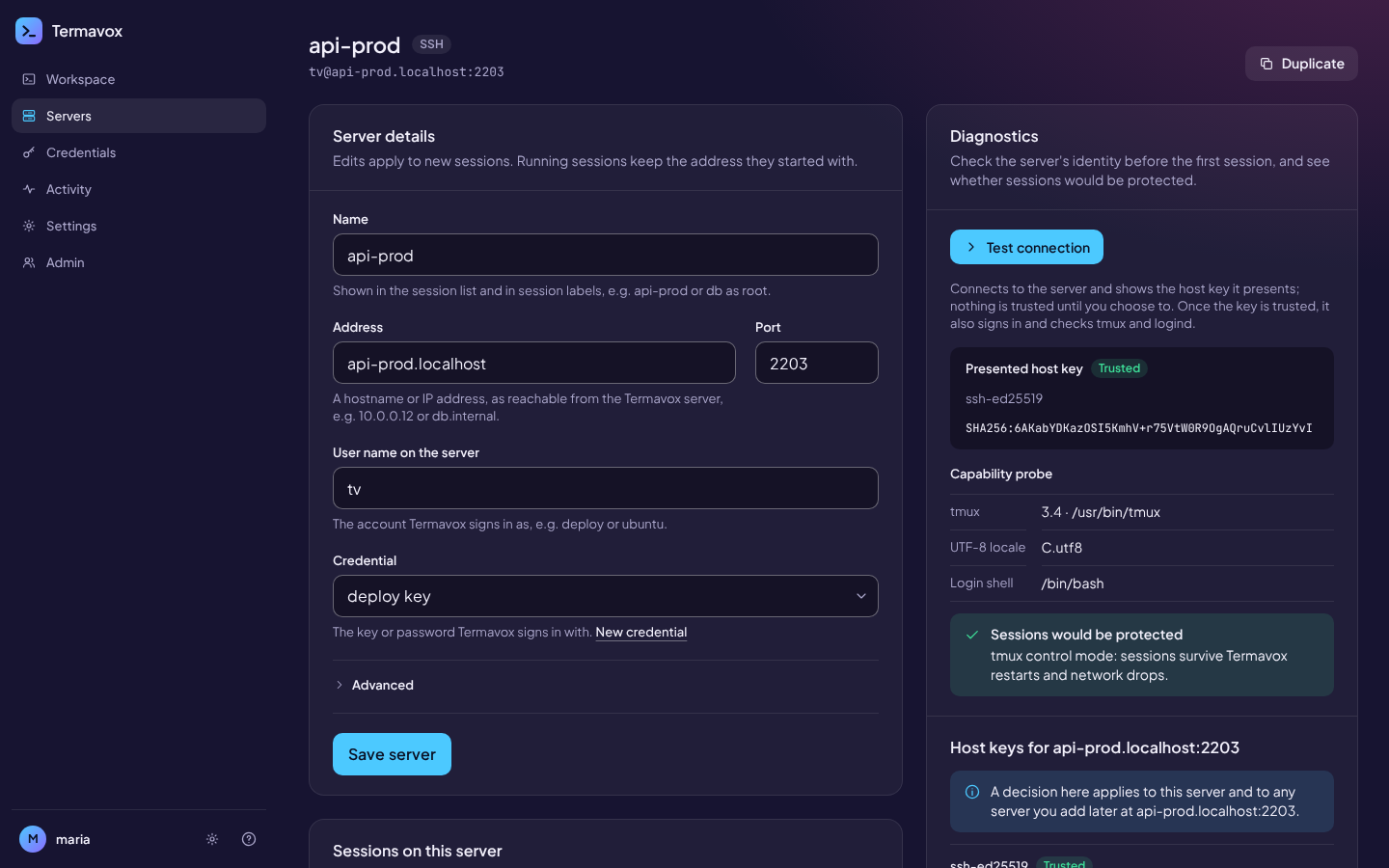The image size is (1389, 868).
Task: Edit the user name on the server
Action: pos(606,488)
